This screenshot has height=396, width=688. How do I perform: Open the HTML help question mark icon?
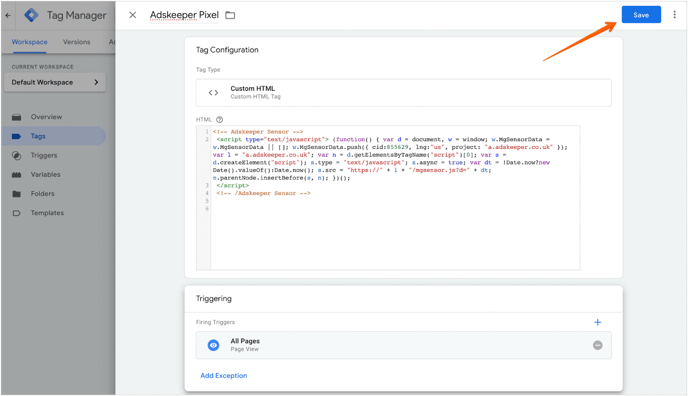tap(219, 120)
